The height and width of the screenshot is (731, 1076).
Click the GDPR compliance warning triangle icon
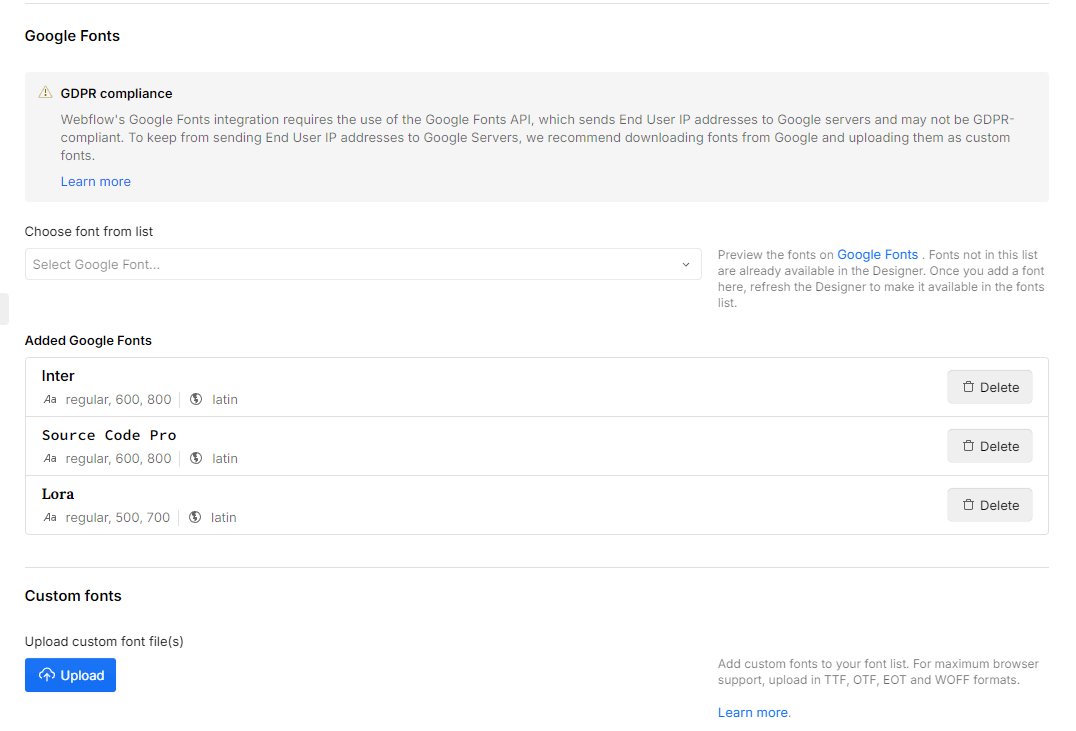click(x=45, y=92)
